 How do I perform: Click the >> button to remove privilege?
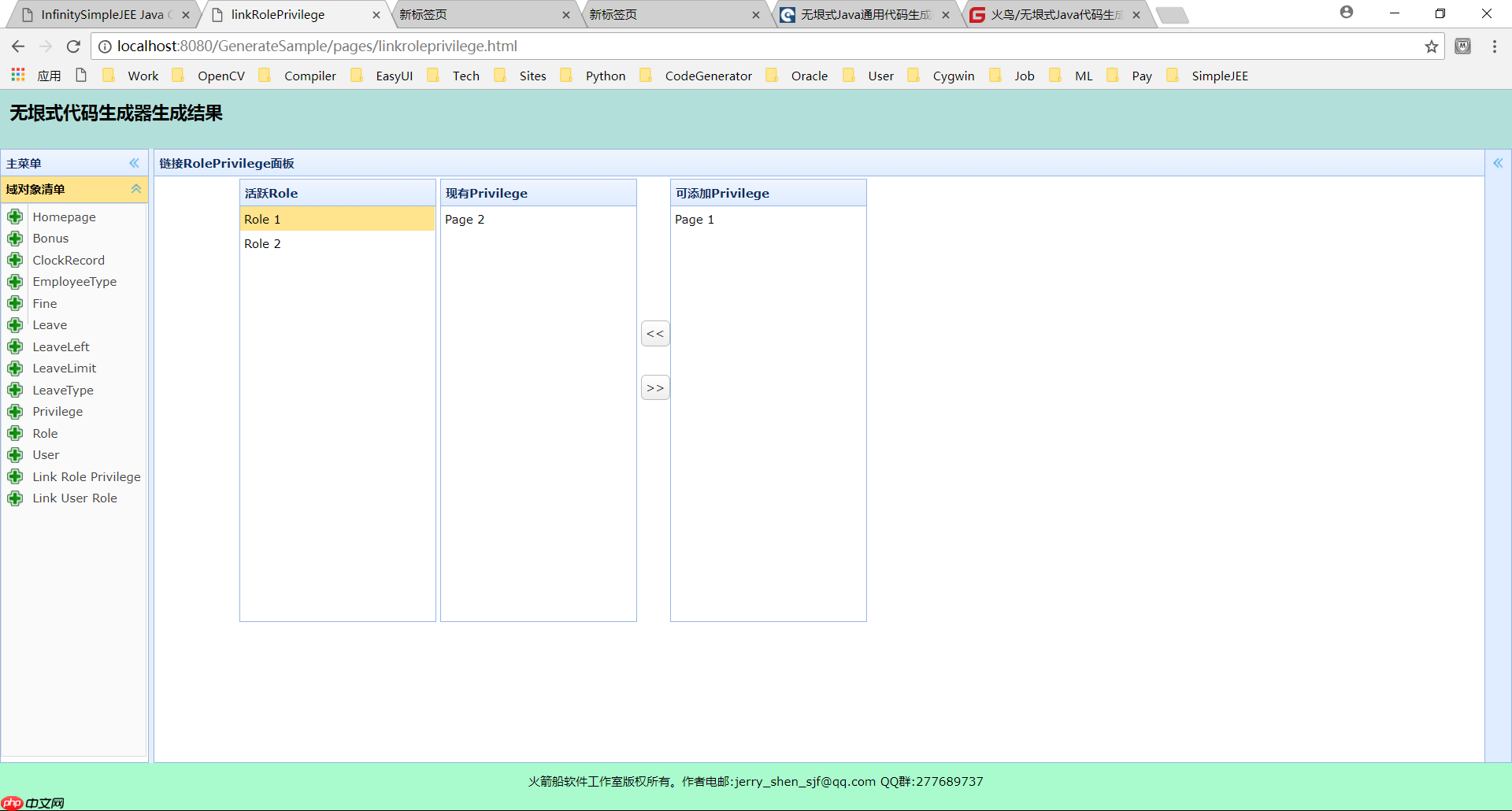(655, 387)
